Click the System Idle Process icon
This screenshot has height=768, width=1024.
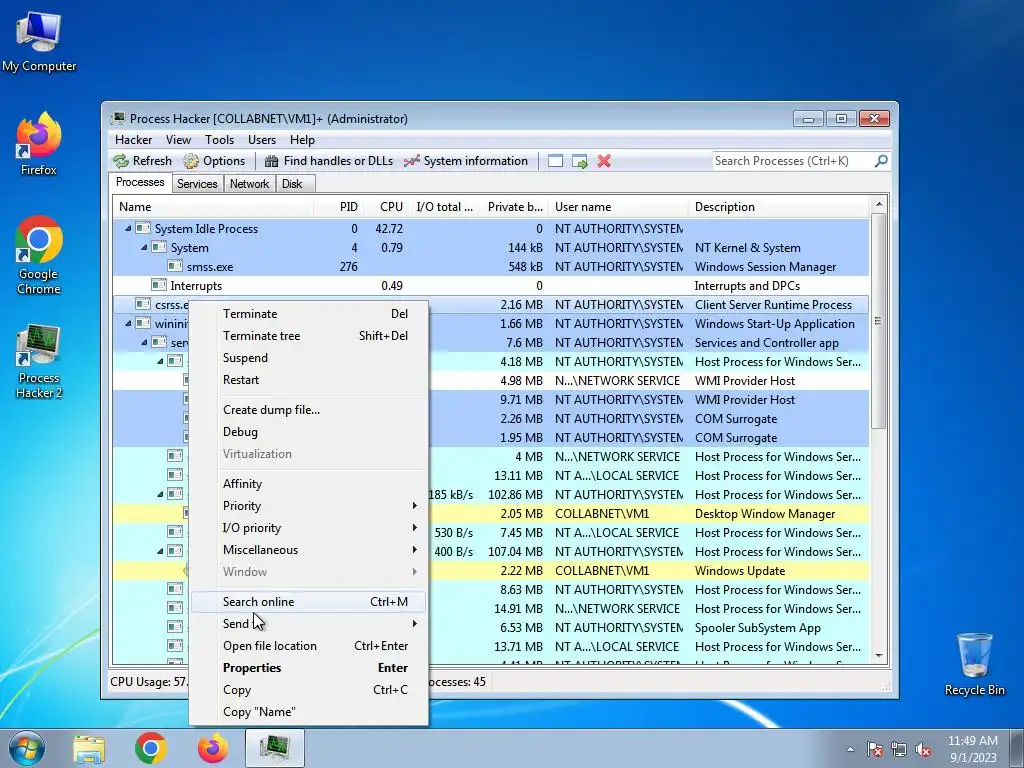[142, 229]
